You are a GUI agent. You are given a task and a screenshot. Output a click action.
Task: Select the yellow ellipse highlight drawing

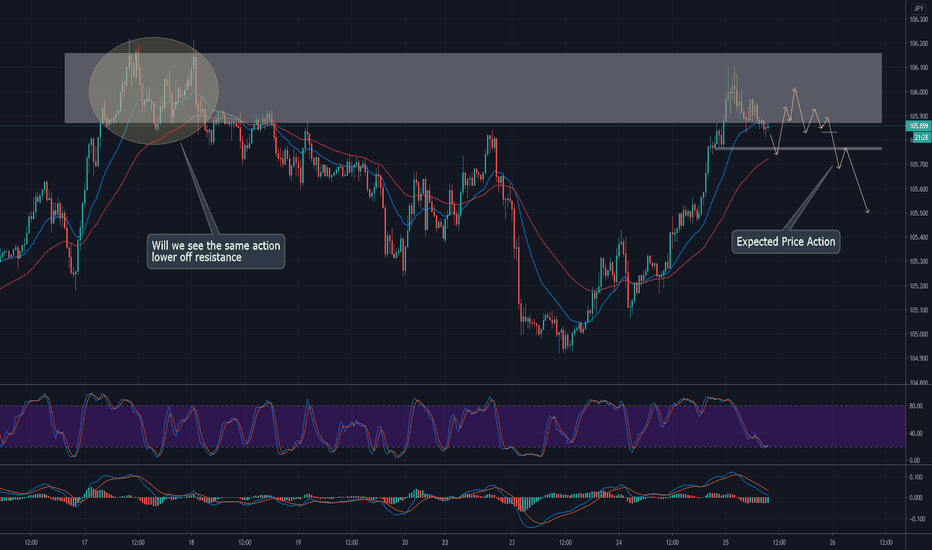tap(153, 91)
